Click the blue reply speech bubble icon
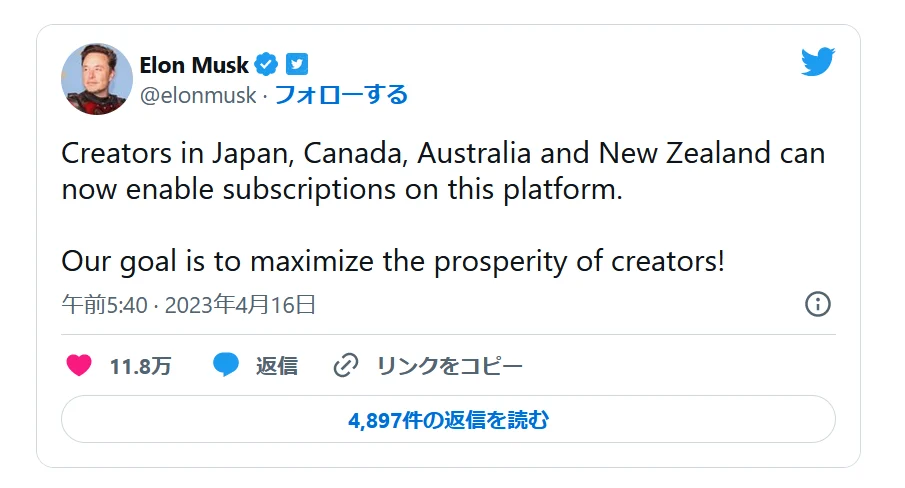Viewport: 905px width, 488px height. pos(226,366)
